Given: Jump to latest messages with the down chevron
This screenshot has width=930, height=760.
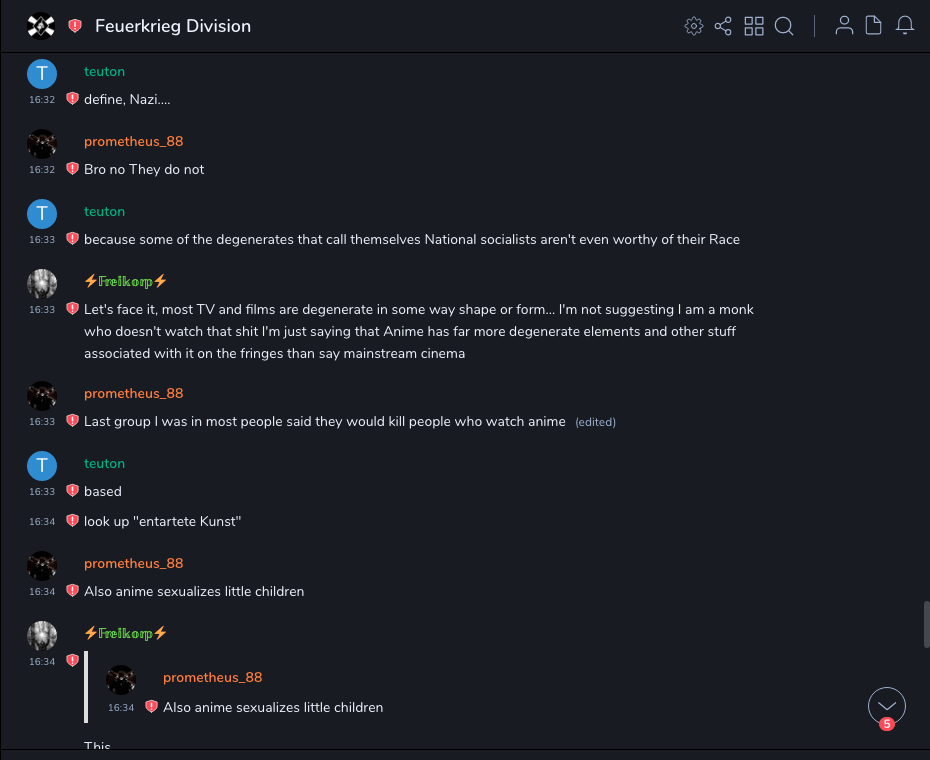Looking at the screenshot, I should (887, 706).
